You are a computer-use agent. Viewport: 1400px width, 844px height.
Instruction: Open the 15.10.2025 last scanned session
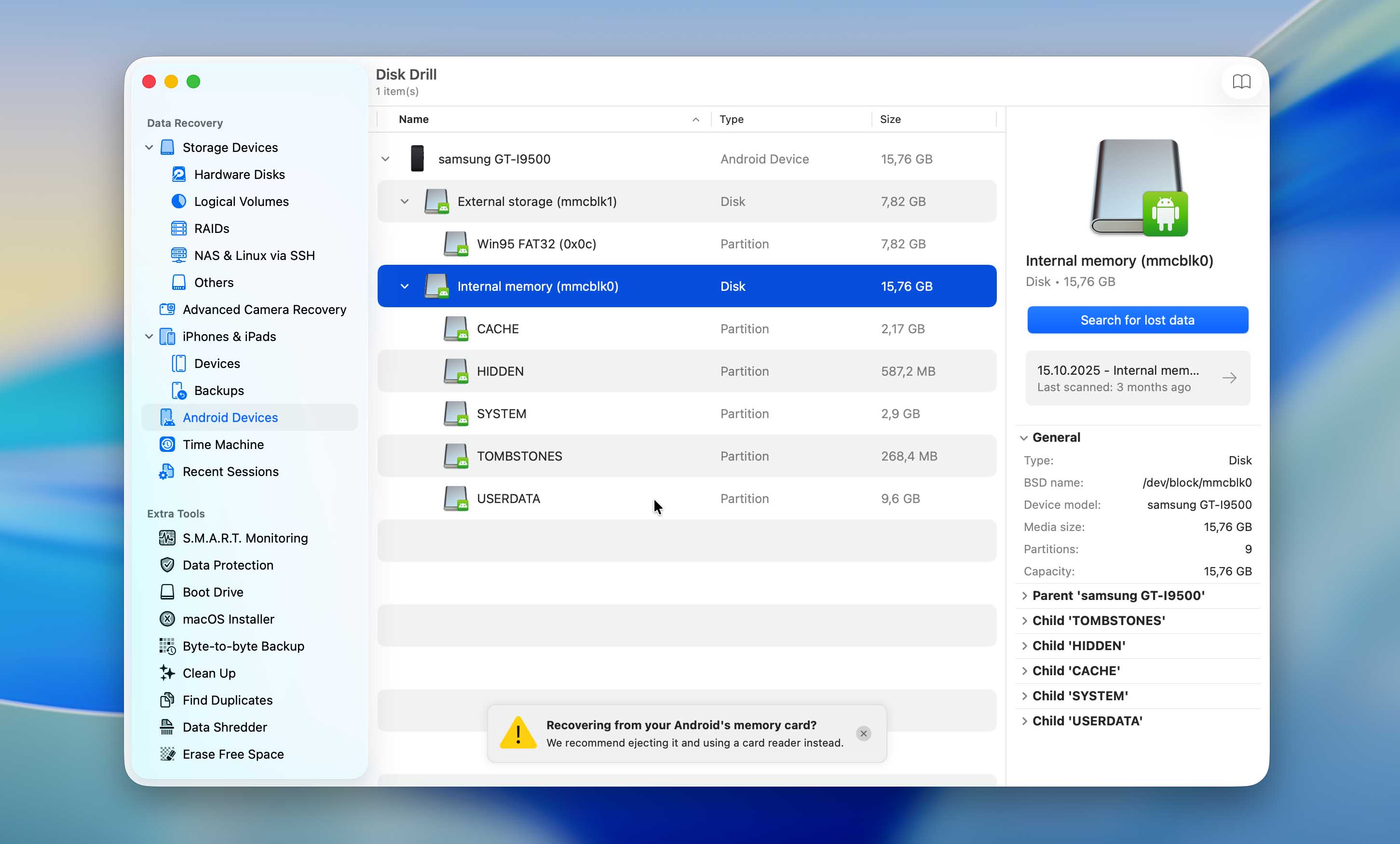1137,378
